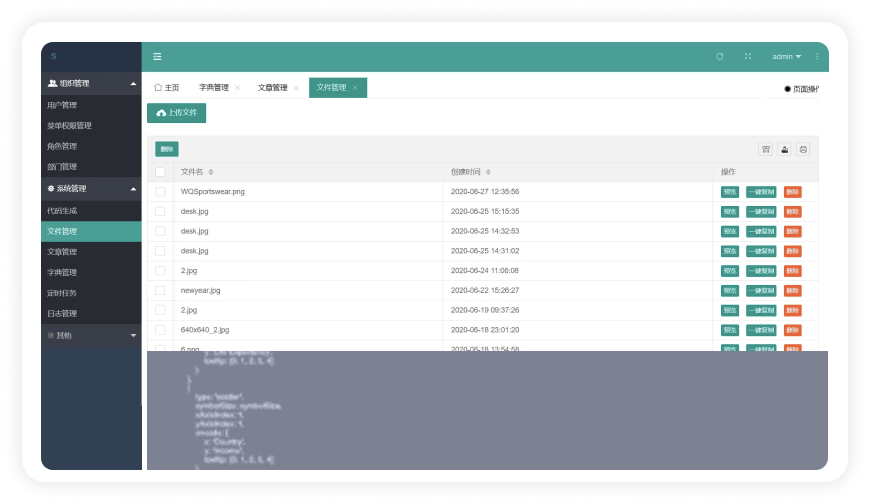The height and width of the screenshot is (504, 870).
Task: Tick the select-all checkbox in table header
Action: tap(160, 172)
